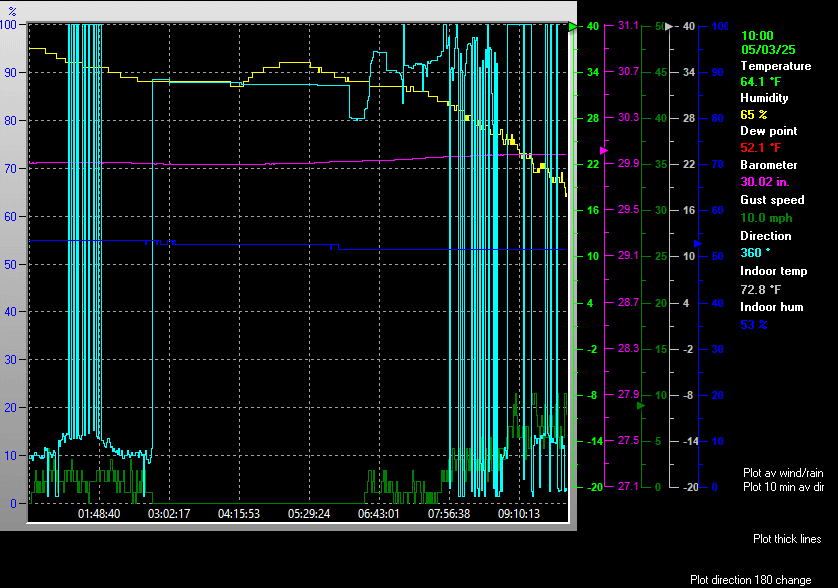838x588 pixels.
Task: Enable the Plot thick lines option
Action: pos(787,539)
